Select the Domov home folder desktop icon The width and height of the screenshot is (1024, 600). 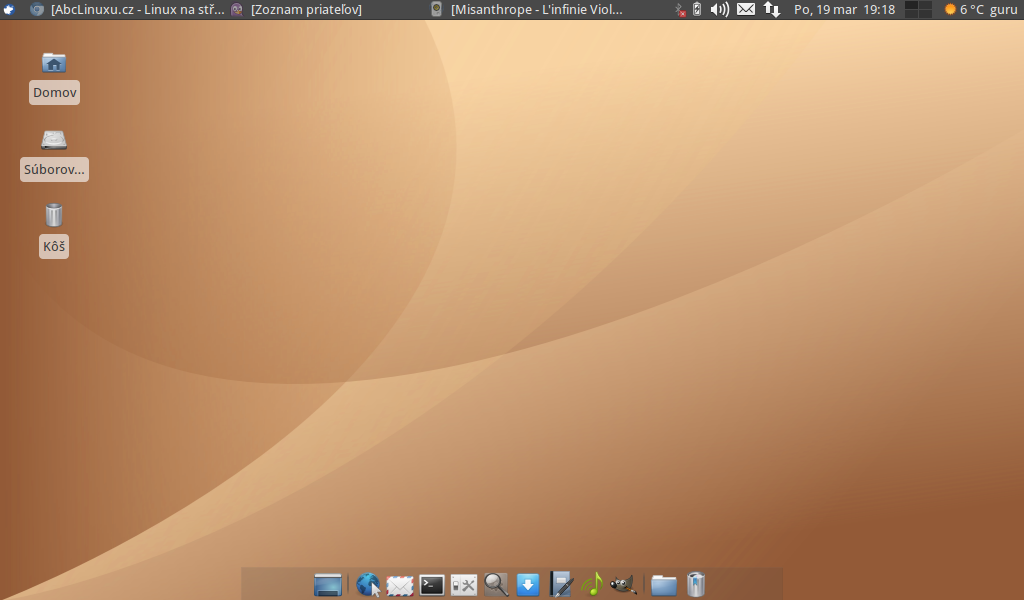click(54, 78)
